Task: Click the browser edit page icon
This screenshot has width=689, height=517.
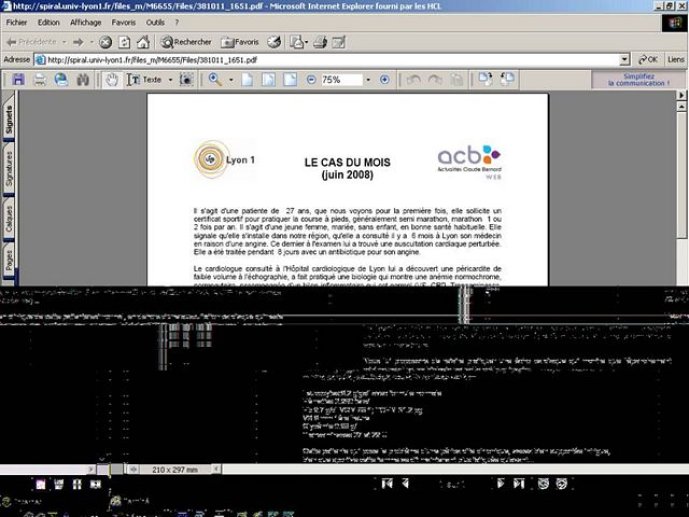Action: 339,42
